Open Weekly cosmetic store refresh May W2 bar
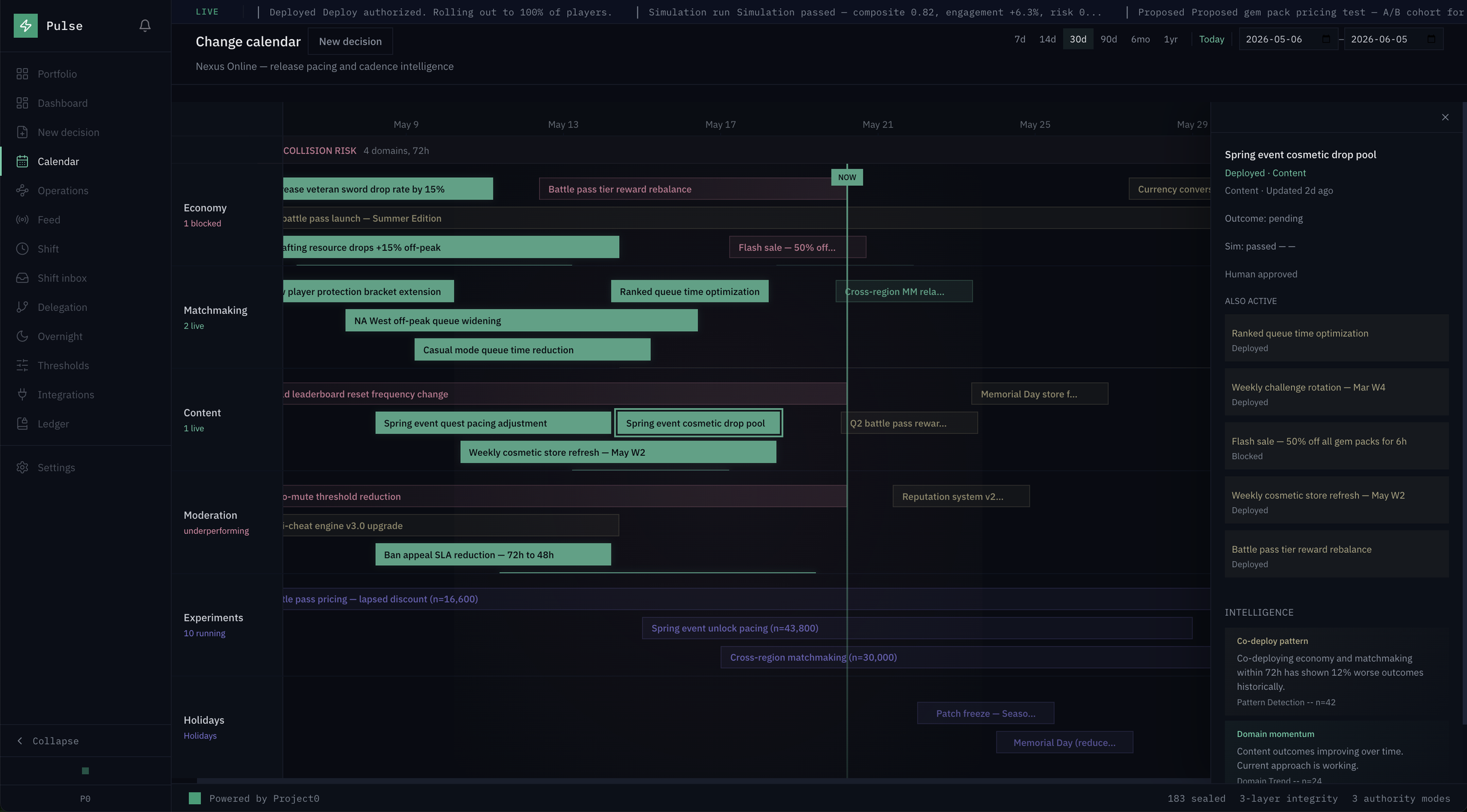The image size is (1467, 812). pyautogui.click(x=618, y=452)
